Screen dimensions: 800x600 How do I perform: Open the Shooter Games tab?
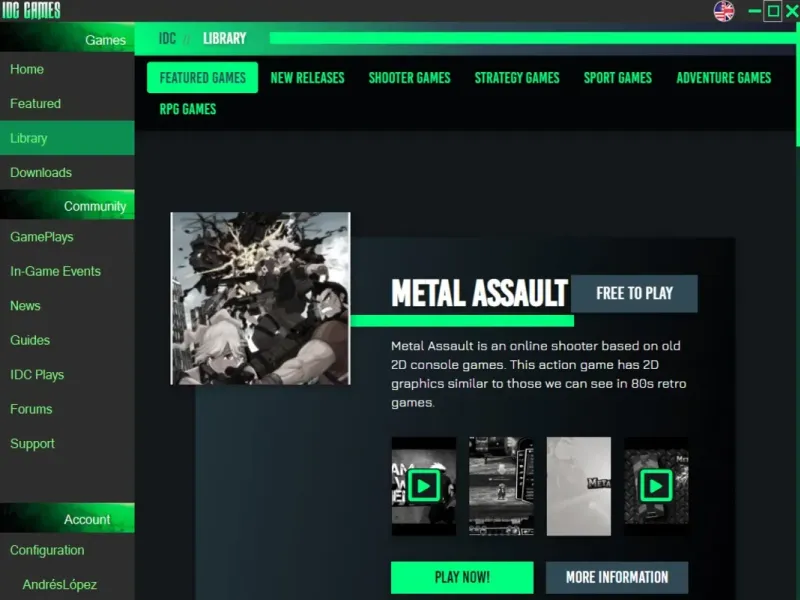(x=410, y=78)
